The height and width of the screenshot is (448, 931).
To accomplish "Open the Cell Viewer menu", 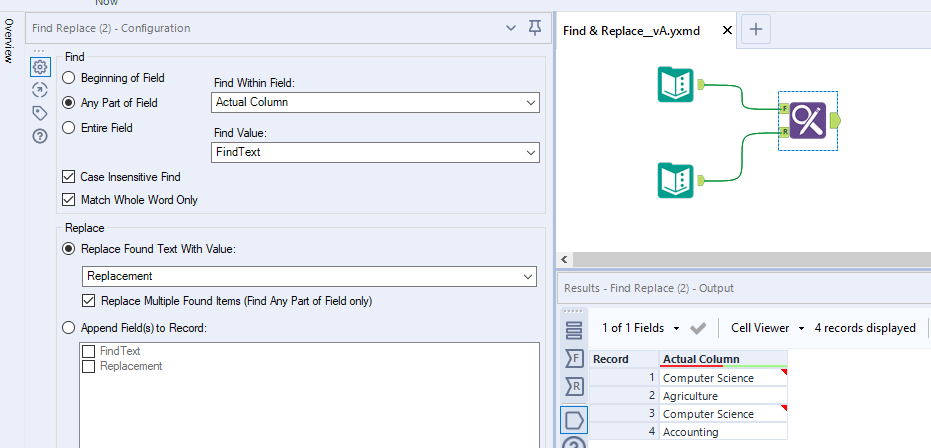I will pyautogui.click(x=767, y=327).
